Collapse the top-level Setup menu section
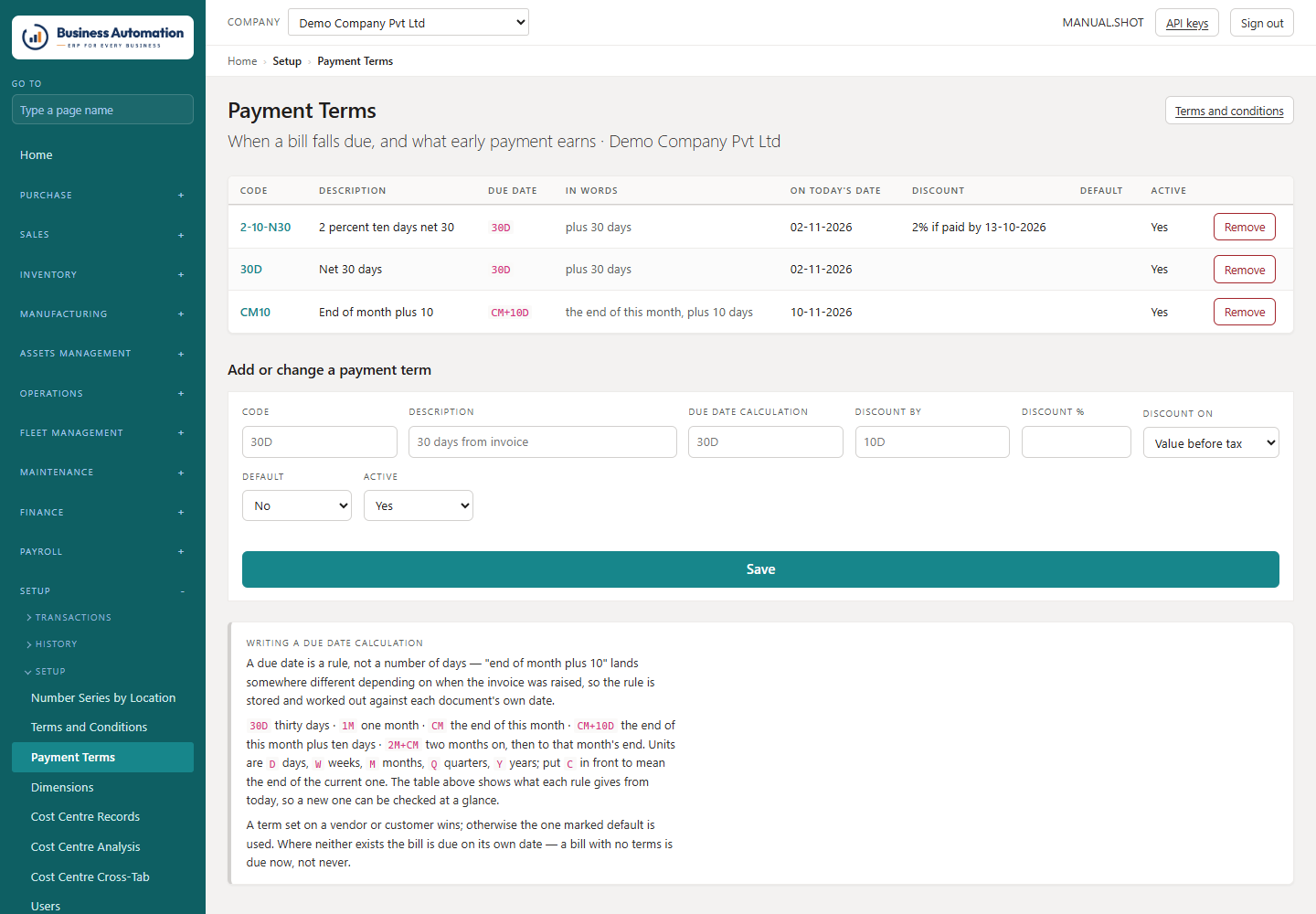The width and height of the screenshot is (1316, 914). tap(102, 591)
